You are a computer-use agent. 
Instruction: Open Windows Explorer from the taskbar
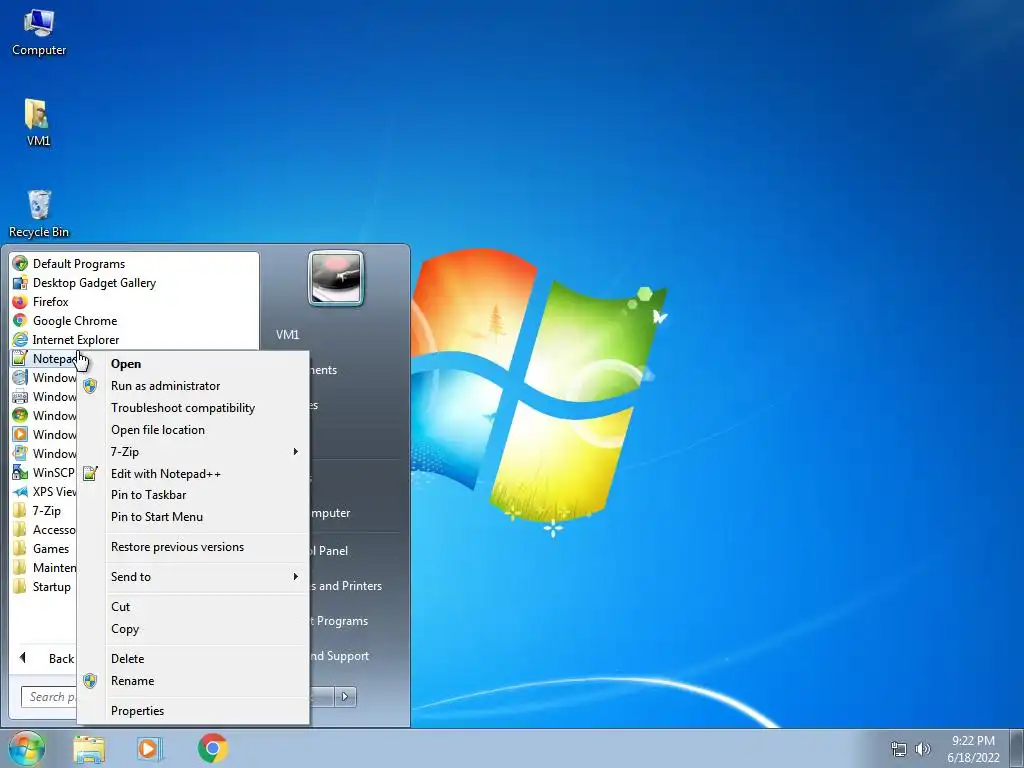coord(89,749)
